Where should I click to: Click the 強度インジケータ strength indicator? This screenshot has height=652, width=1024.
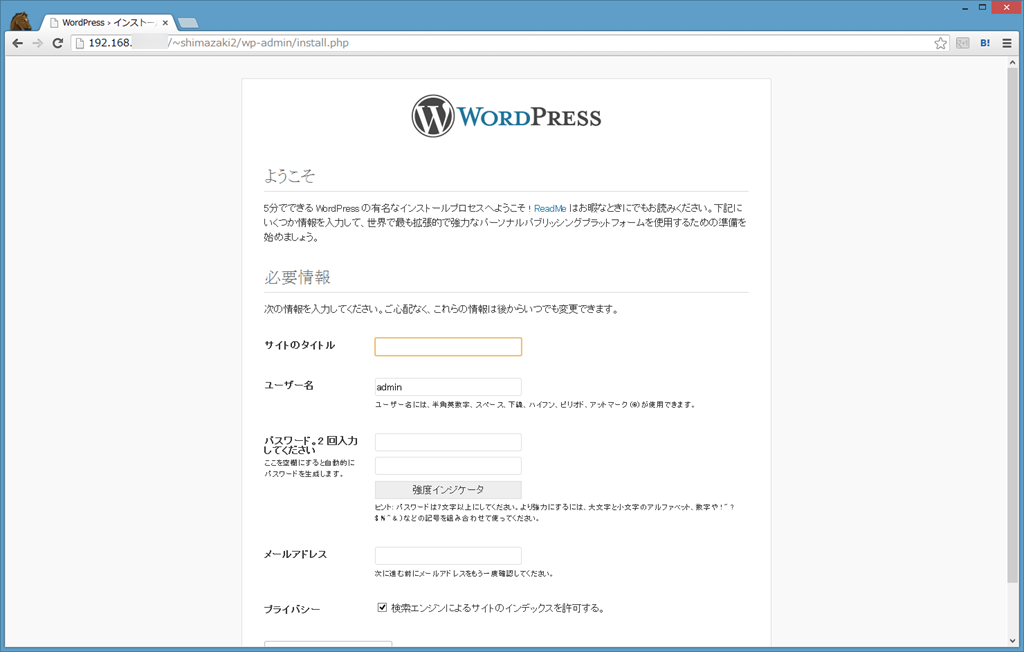click(448, 490)
